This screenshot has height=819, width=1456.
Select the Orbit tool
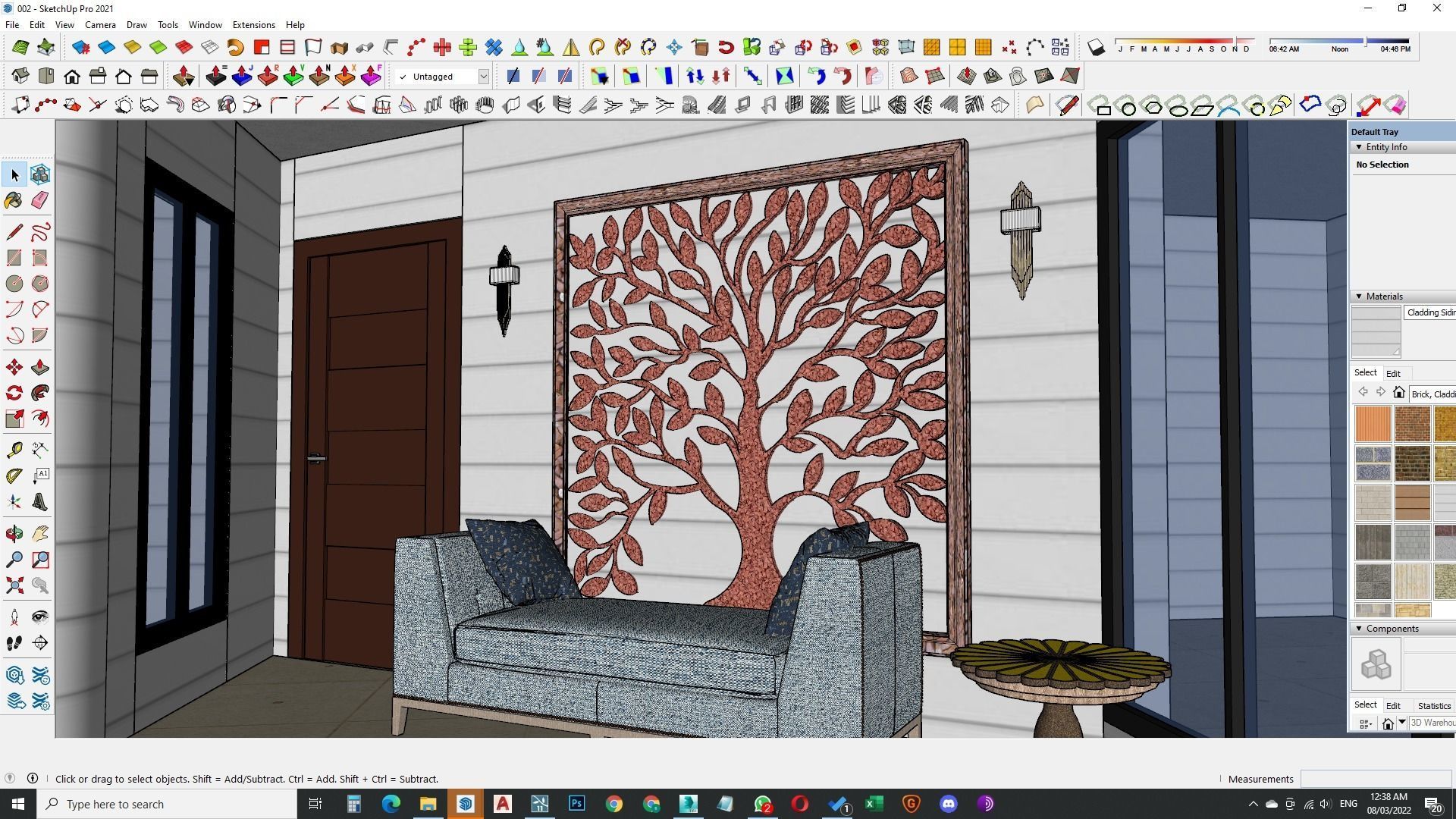[x=14, y=534]
